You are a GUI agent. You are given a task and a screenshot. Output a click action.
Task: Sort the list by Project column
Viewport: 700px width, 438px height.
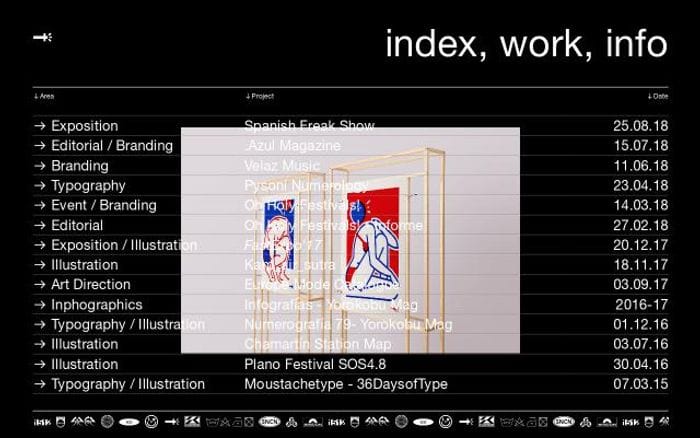coord(260,96)
